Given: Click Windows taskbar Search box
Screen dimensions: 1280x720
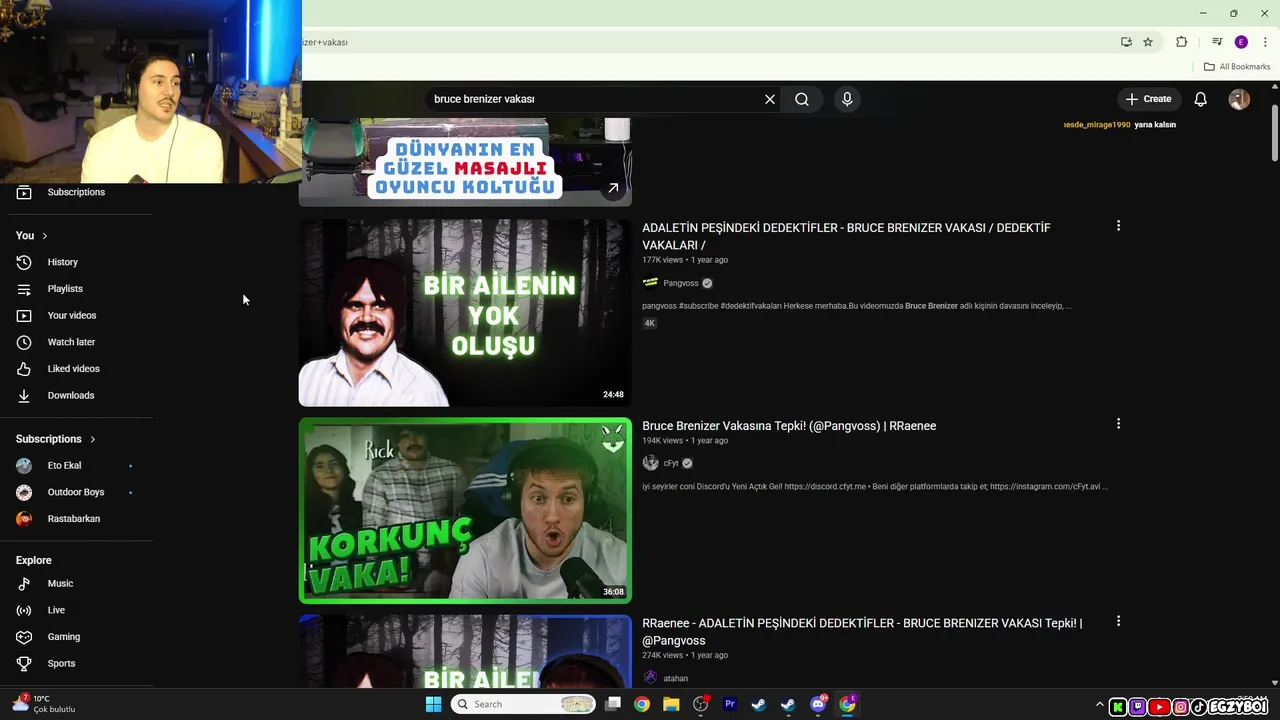Looking at the screenshot, I should [523, 704].
